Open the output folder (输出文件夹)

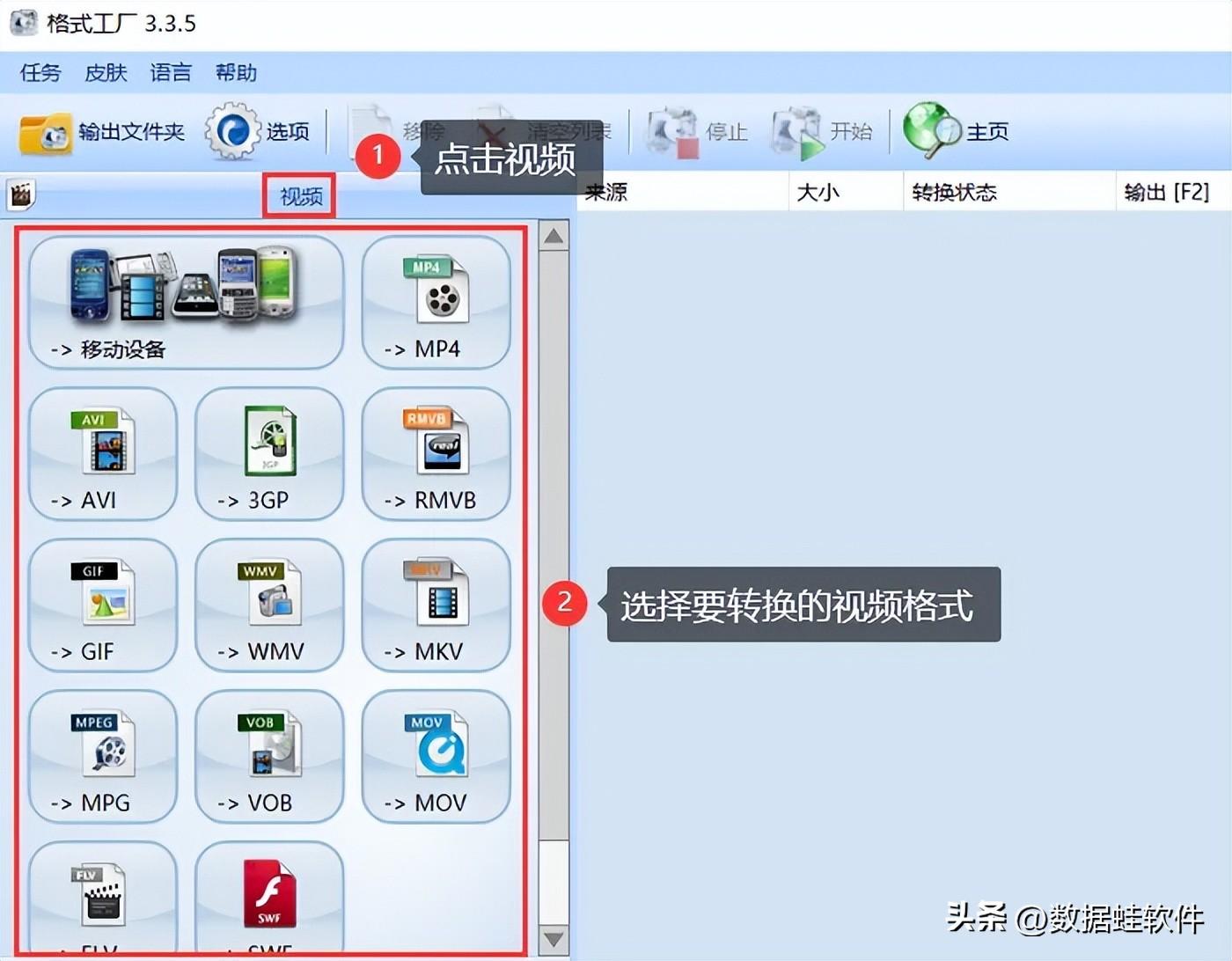(x=102, y=132)
